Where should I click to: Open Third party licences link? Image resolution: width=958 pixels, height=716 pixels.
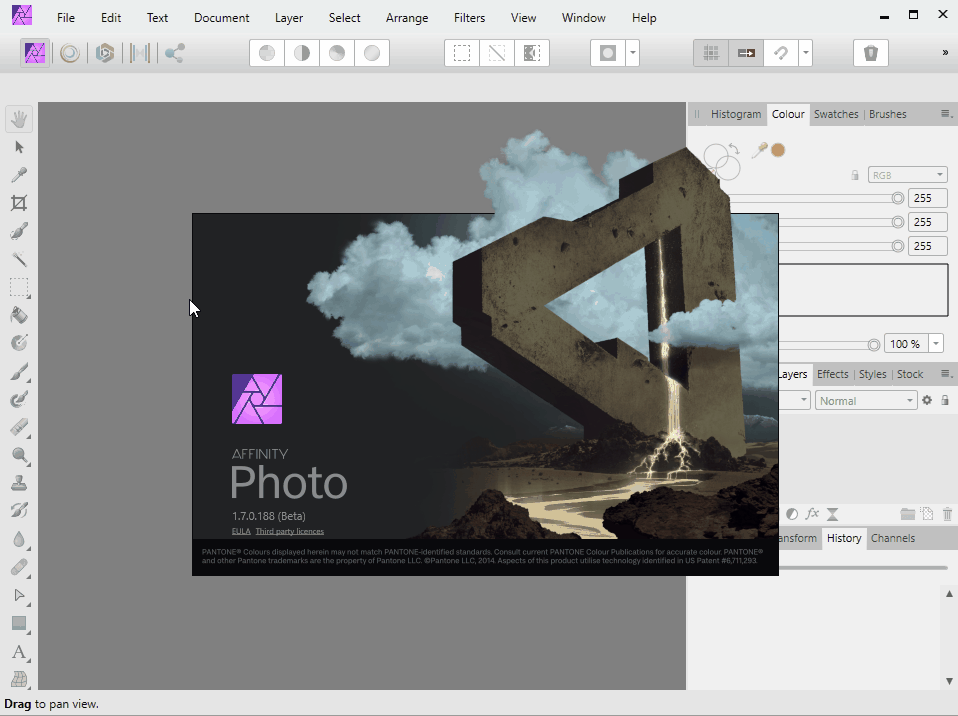pos(290,532)
